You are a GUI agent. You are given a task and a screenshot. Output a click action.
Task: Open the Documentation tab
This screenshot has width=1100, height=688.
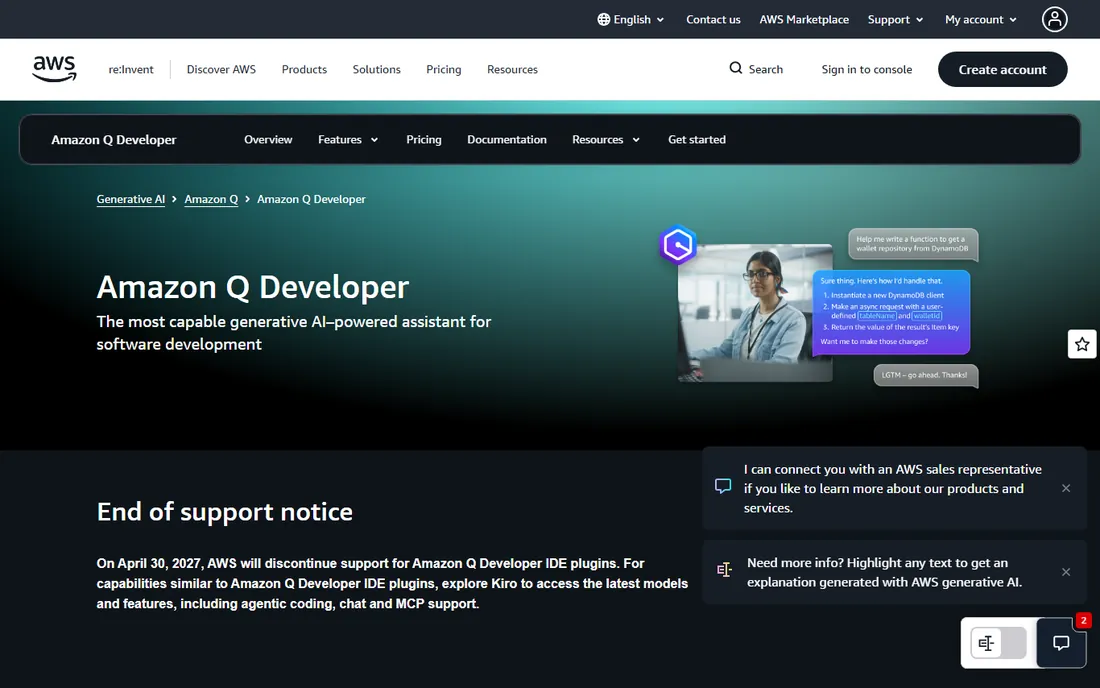coord(507,140)
